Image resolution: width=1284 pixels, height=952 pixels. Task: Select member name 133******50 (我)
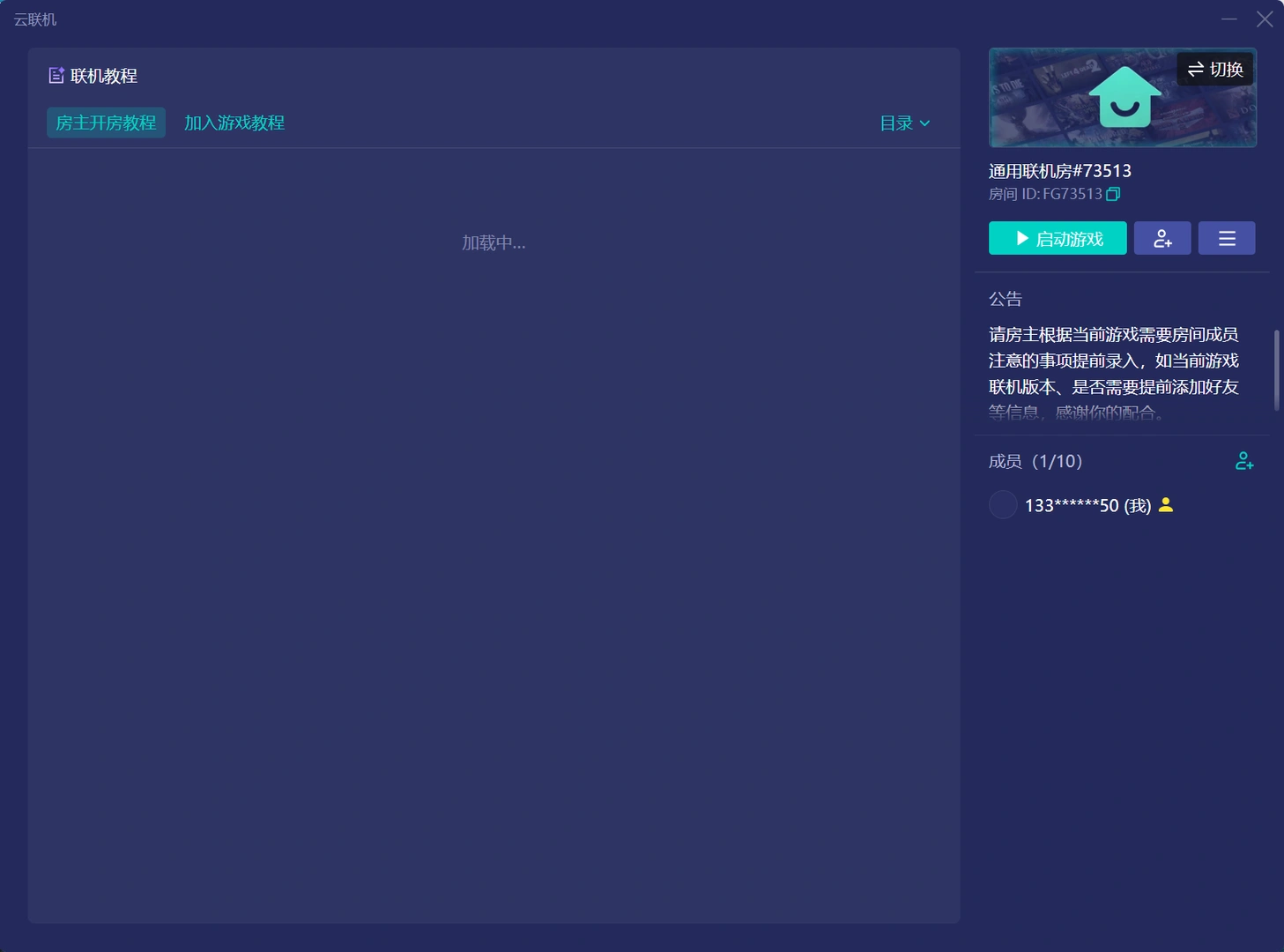click(1087, 505)
